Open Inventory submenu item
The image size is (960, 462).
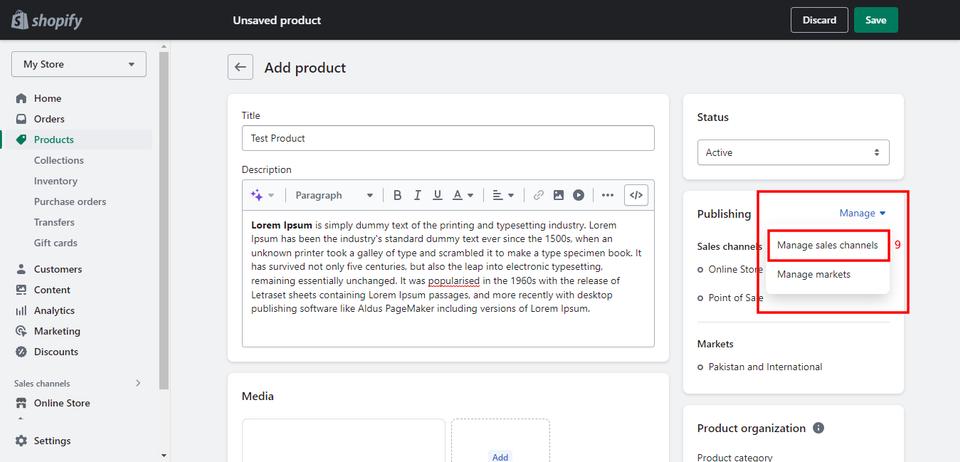pos(56,181)
